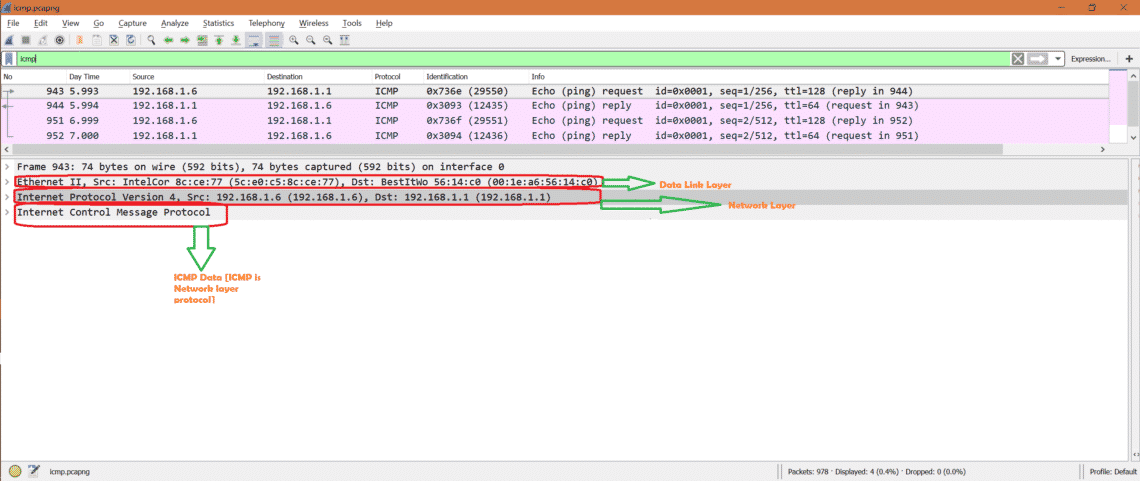Image resolution: width=1140 pixels, height=481 pixels.
Task: Click inside the icmp filter field
Action: pyautogui.click(x=513, y=59)
